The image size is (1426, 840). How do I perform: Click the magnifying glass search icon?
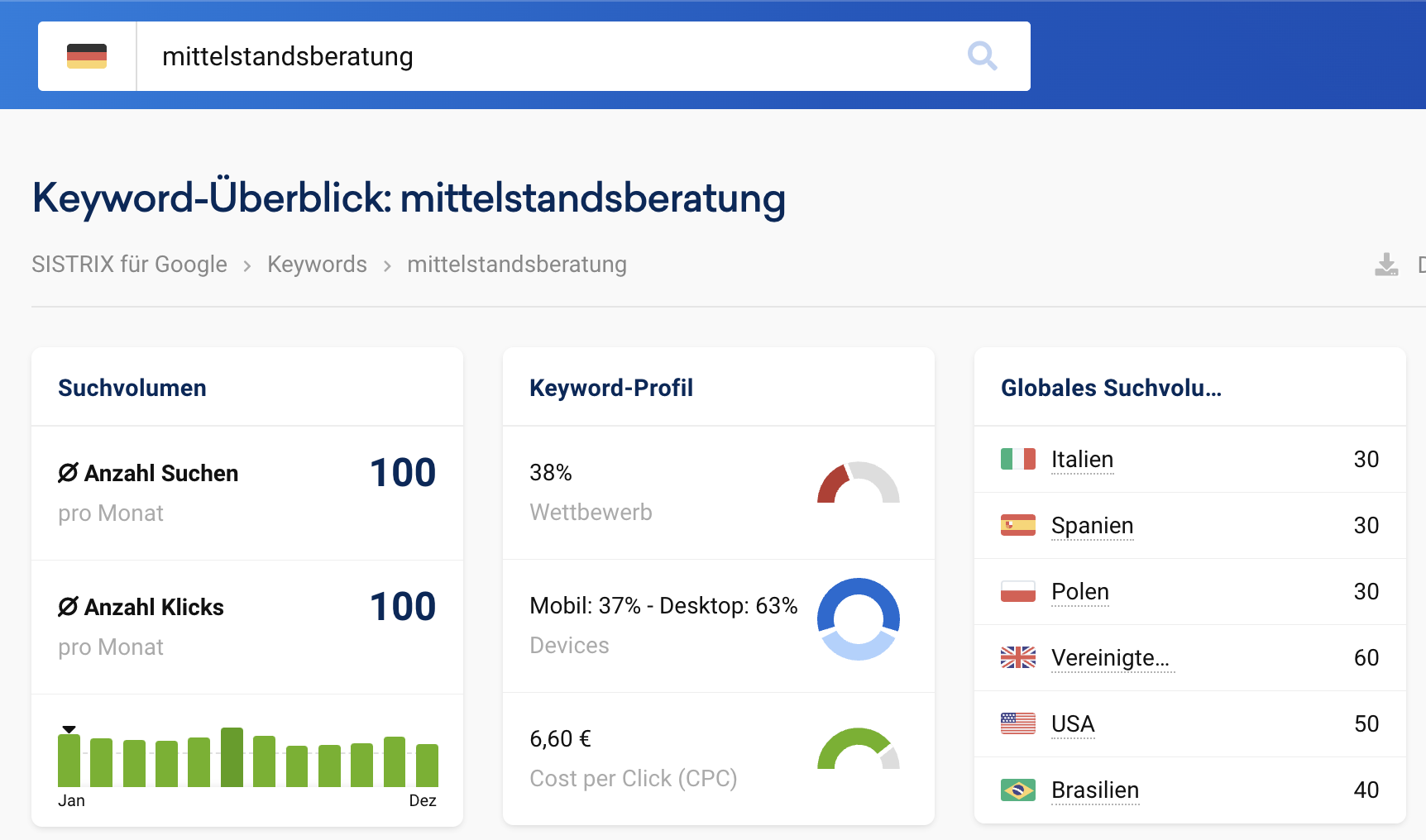pos(982,56)
